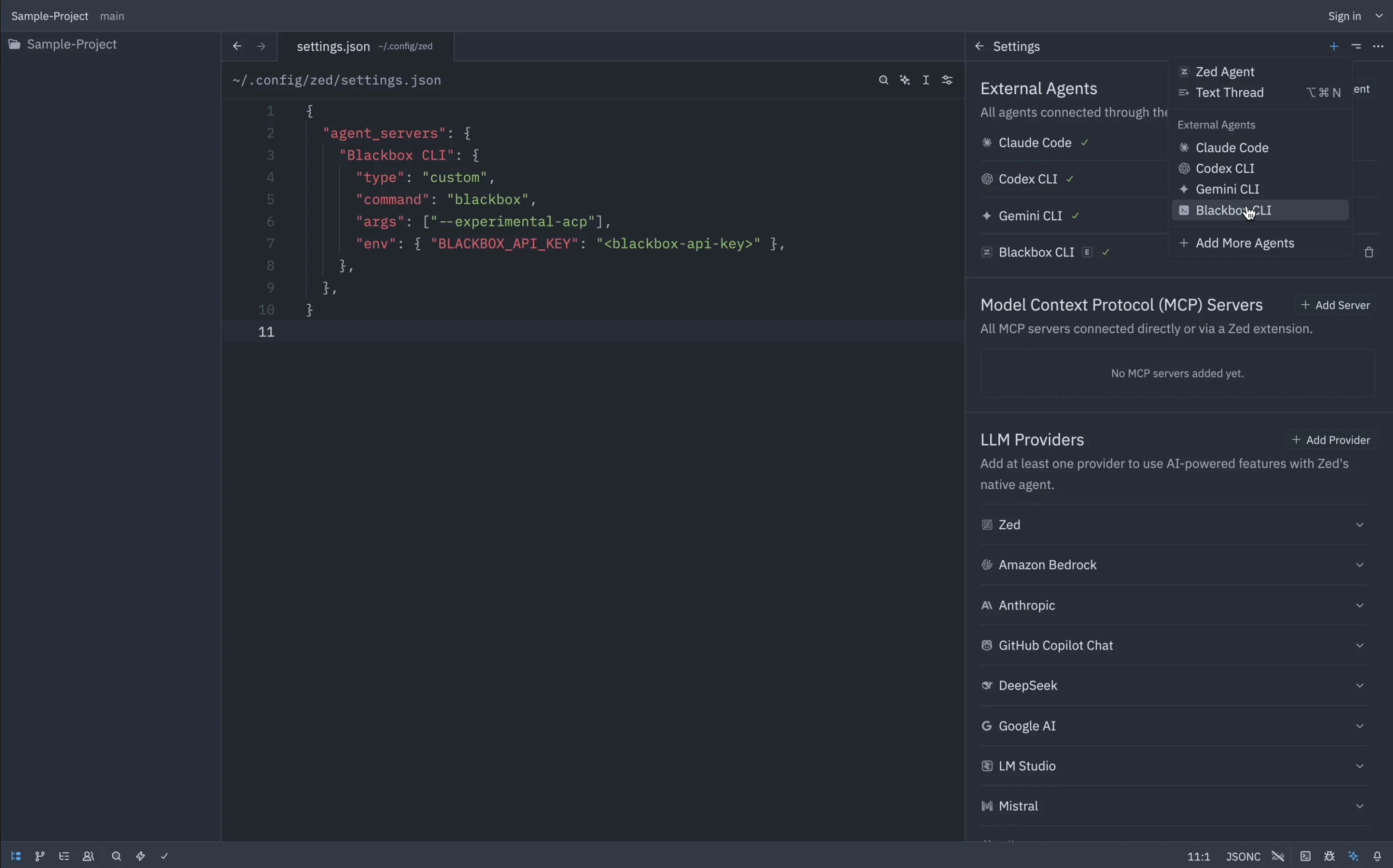Expand the Google AI provider chevron
Image resolution: width=1393 pixels, height=868 pixels.
click(1360, 726)
